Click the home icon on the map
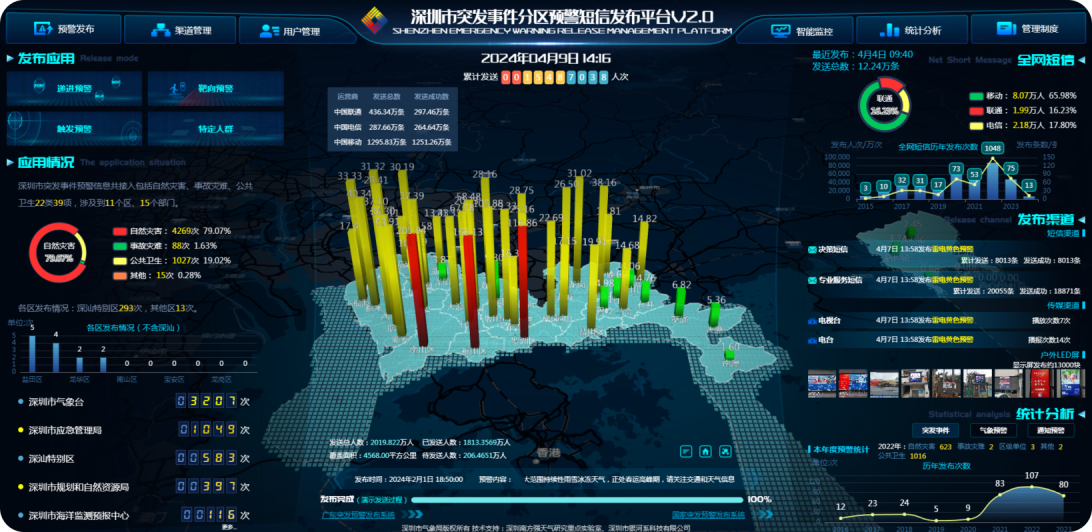This screenshot has height=532, width=1092. tap(706, 451)
